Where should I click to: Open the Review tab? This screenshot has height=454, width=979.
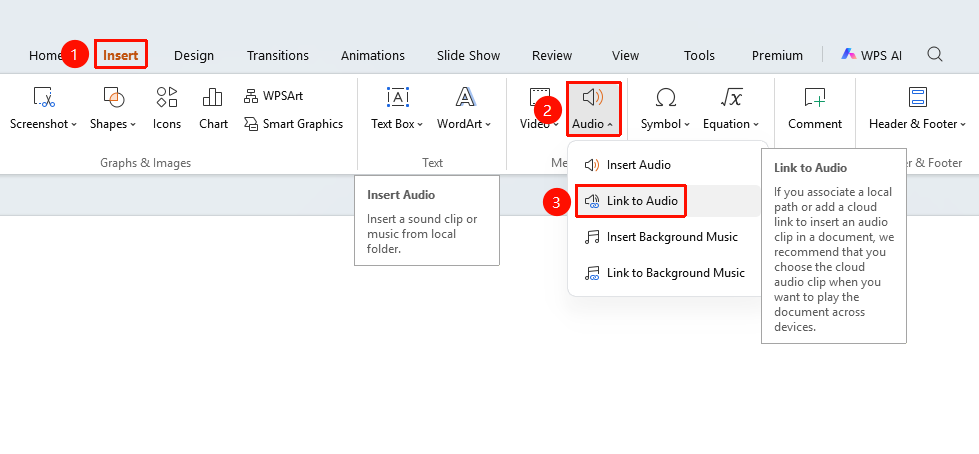(552, 56)
